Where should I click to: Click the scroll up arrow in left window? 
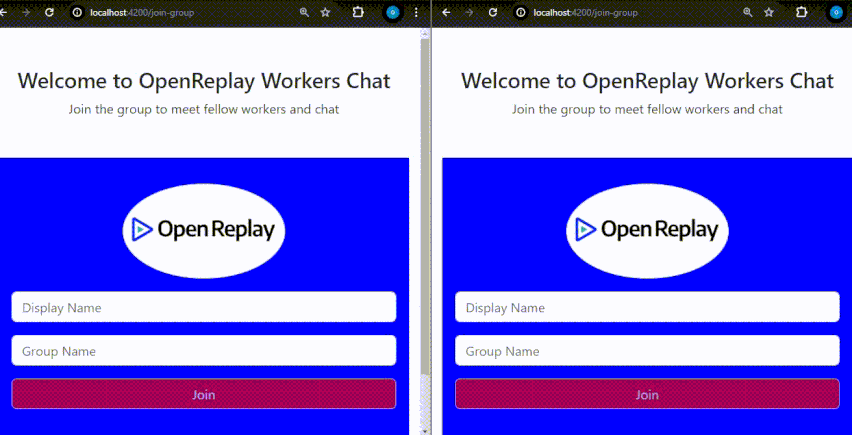(425, 33)
